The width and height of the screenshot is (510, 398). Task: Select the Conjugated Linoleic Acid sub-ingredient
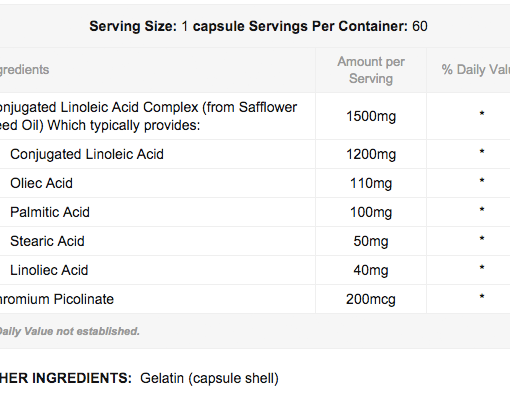(x=87, y=154)
